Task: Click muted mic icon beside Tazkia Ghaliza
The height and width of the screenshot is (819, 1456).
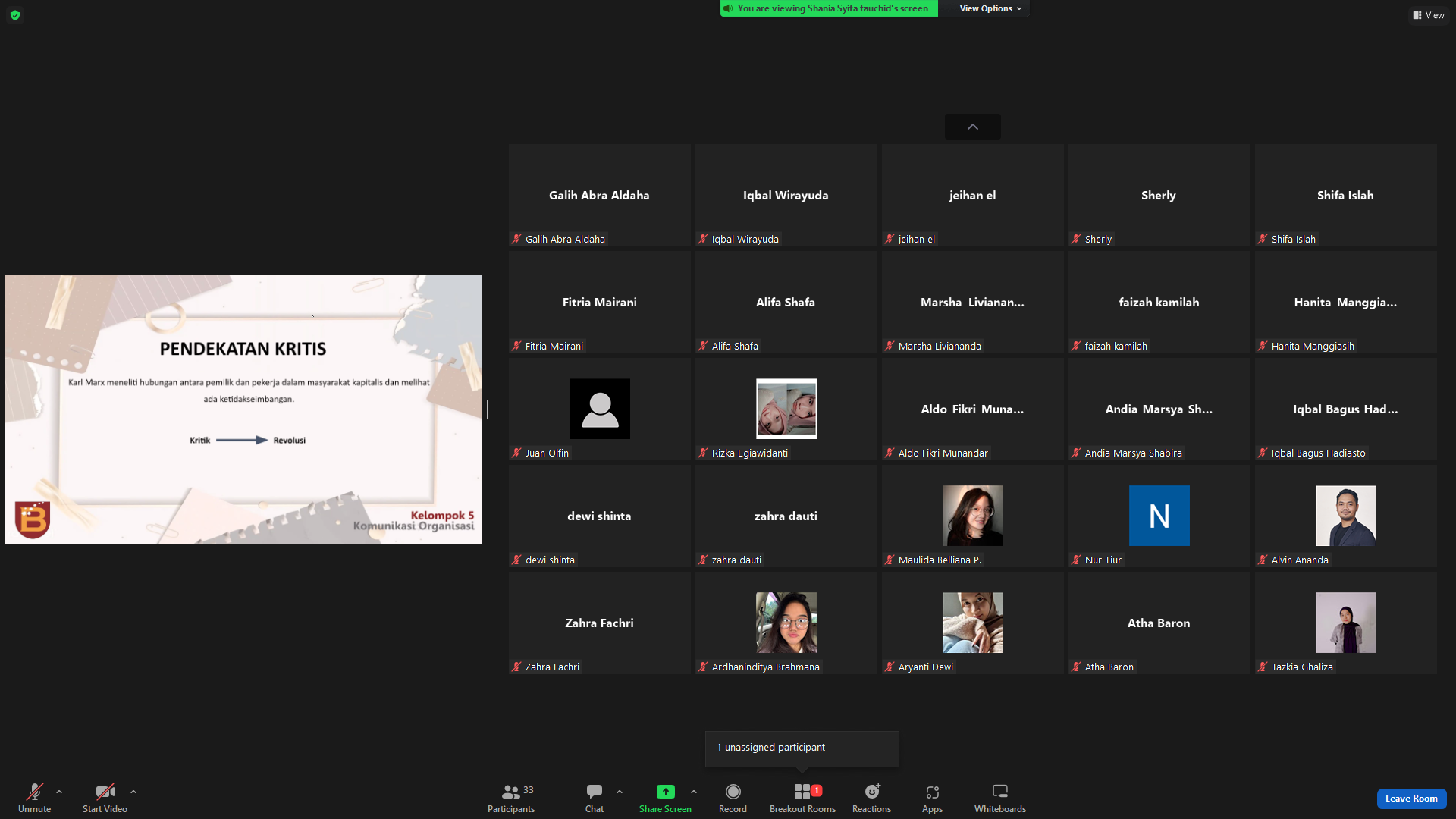Action: point(1263,667)
